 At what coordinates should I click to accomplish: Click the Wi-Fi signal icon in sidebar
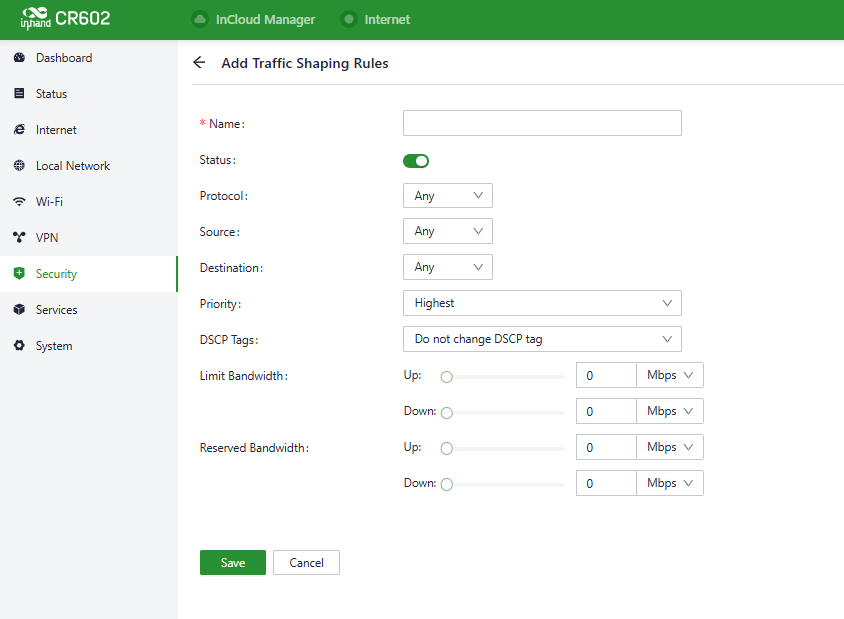click(19, 202)
